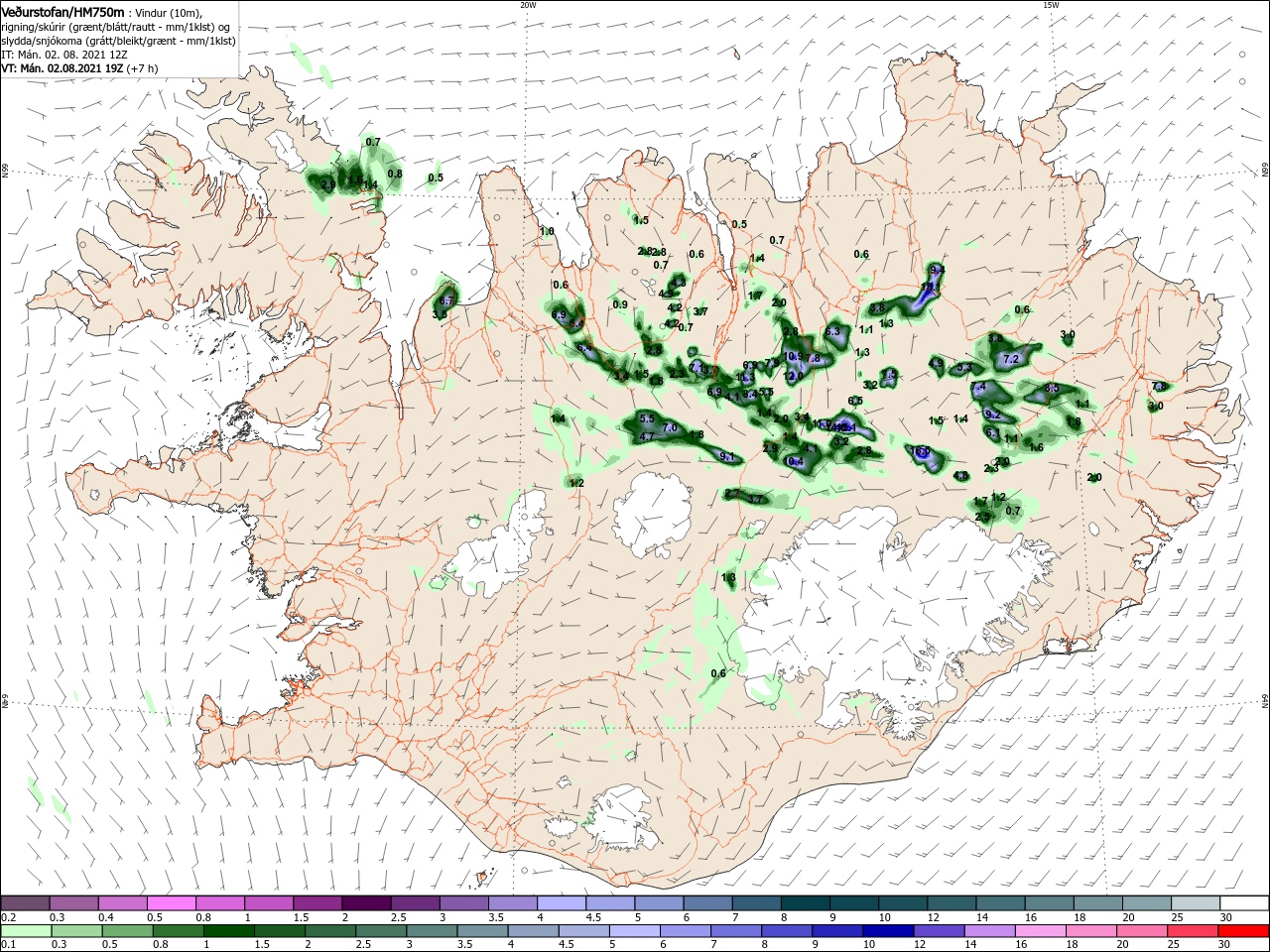Click the 9.4 value above the blue streak

point(937,270)
